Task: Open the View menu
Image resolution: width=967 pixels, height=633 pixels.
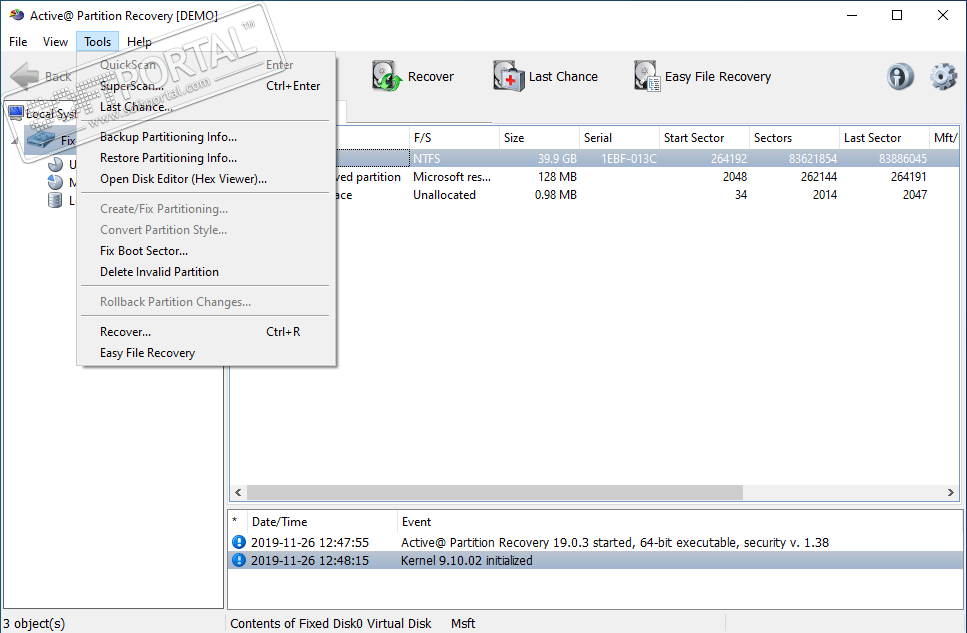Action: pyautogui.click(x=55, y=41)
